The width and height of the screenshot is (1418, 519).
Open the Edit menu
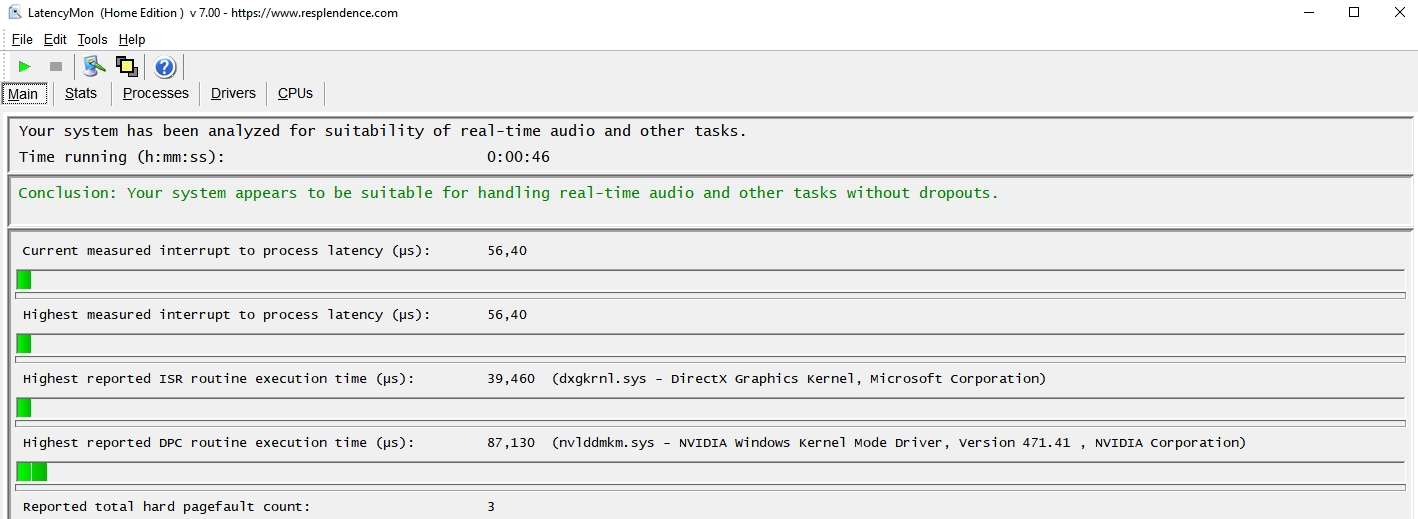[55, 40]
